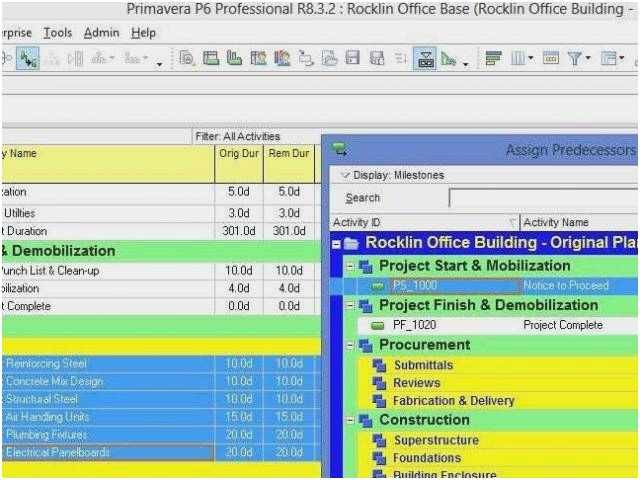The image size is (640, 480).
Task: Collapse the Project Start & Mobilization group
Action: (350, 266)
